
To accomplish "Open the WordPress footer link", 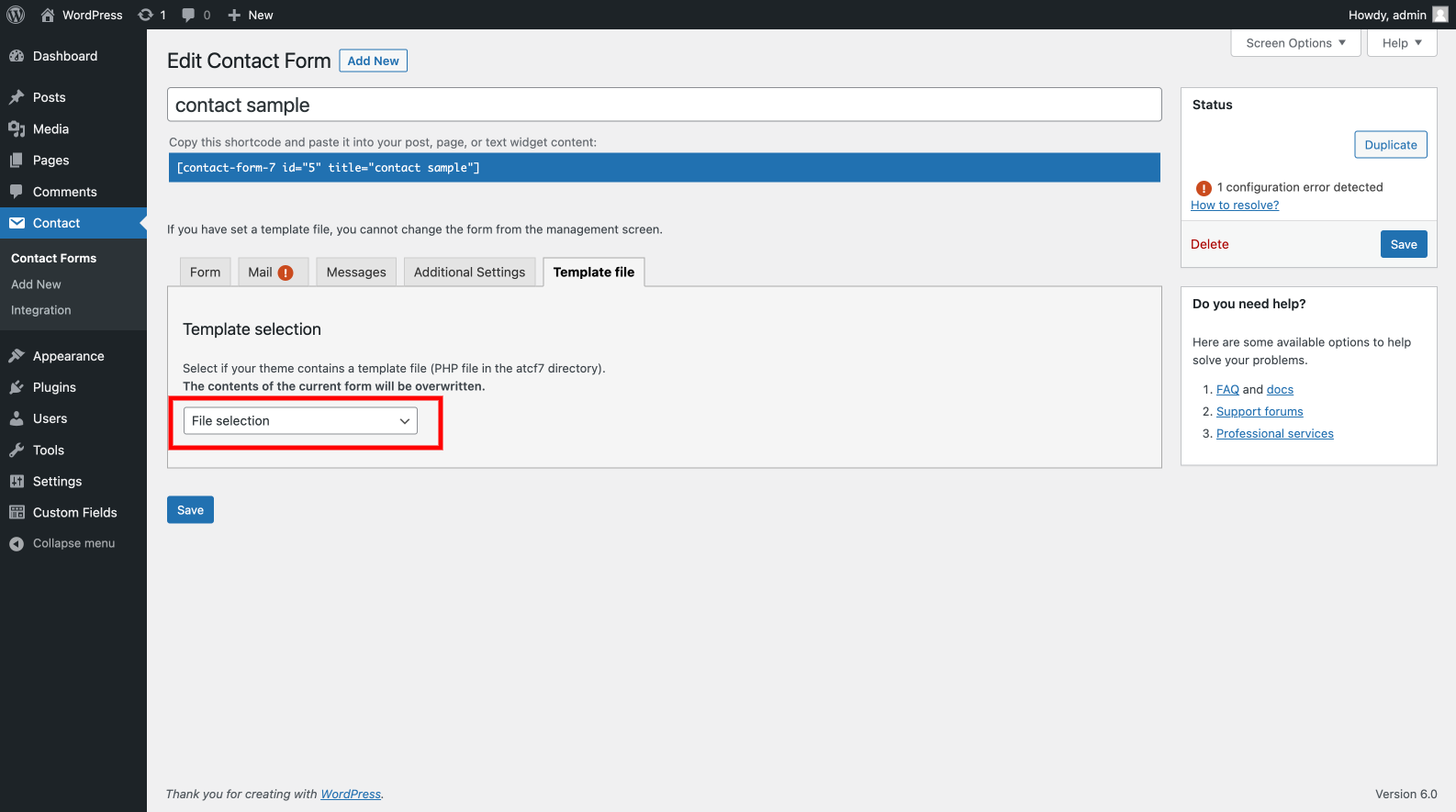I will click(x=351, y=795).
